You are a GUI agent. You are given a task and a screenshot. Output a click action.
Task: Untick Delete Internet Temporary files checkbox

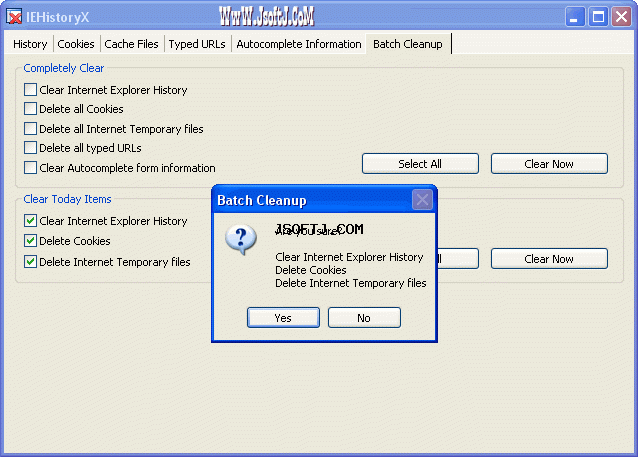pyautogui.click(x=30, y=262)
